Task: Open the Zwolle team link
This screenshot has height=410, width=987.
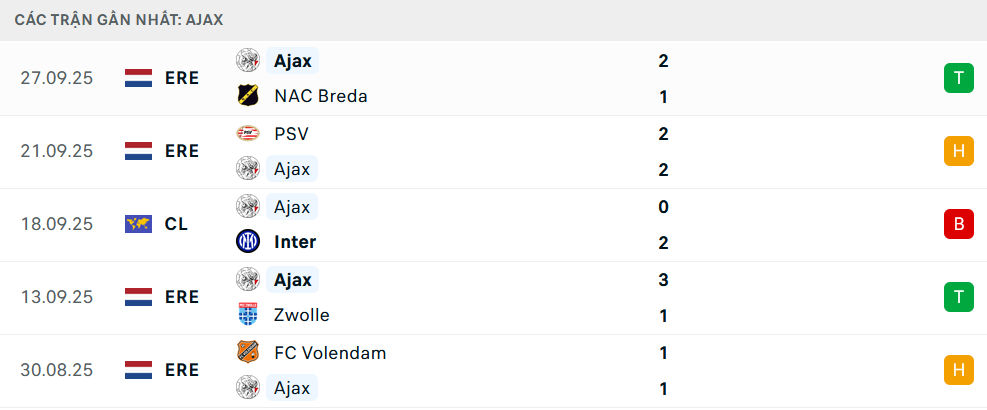Action: [301, 315]
